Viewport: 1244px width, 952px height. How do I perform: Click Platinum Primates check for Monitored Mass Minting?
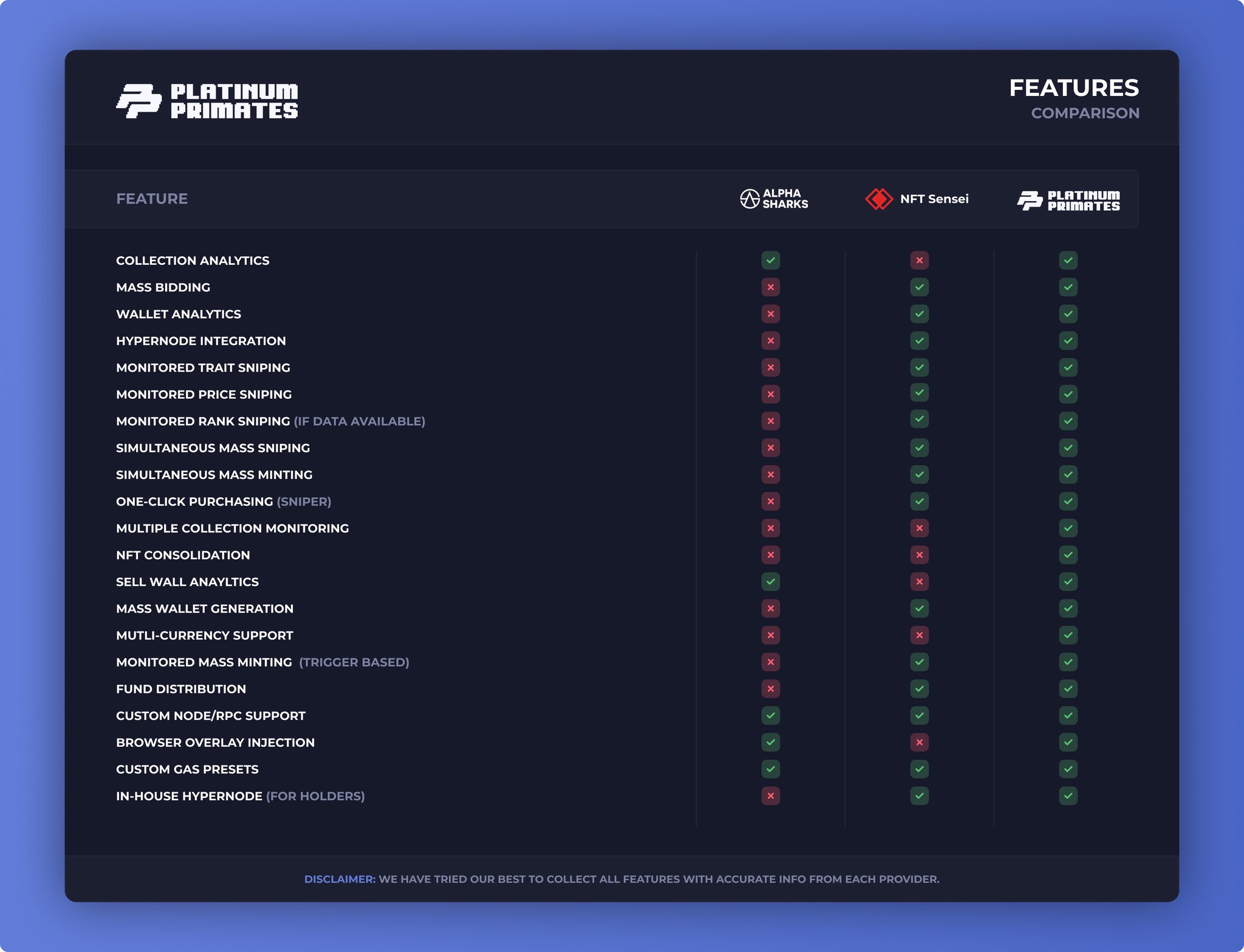[1068, 662]
